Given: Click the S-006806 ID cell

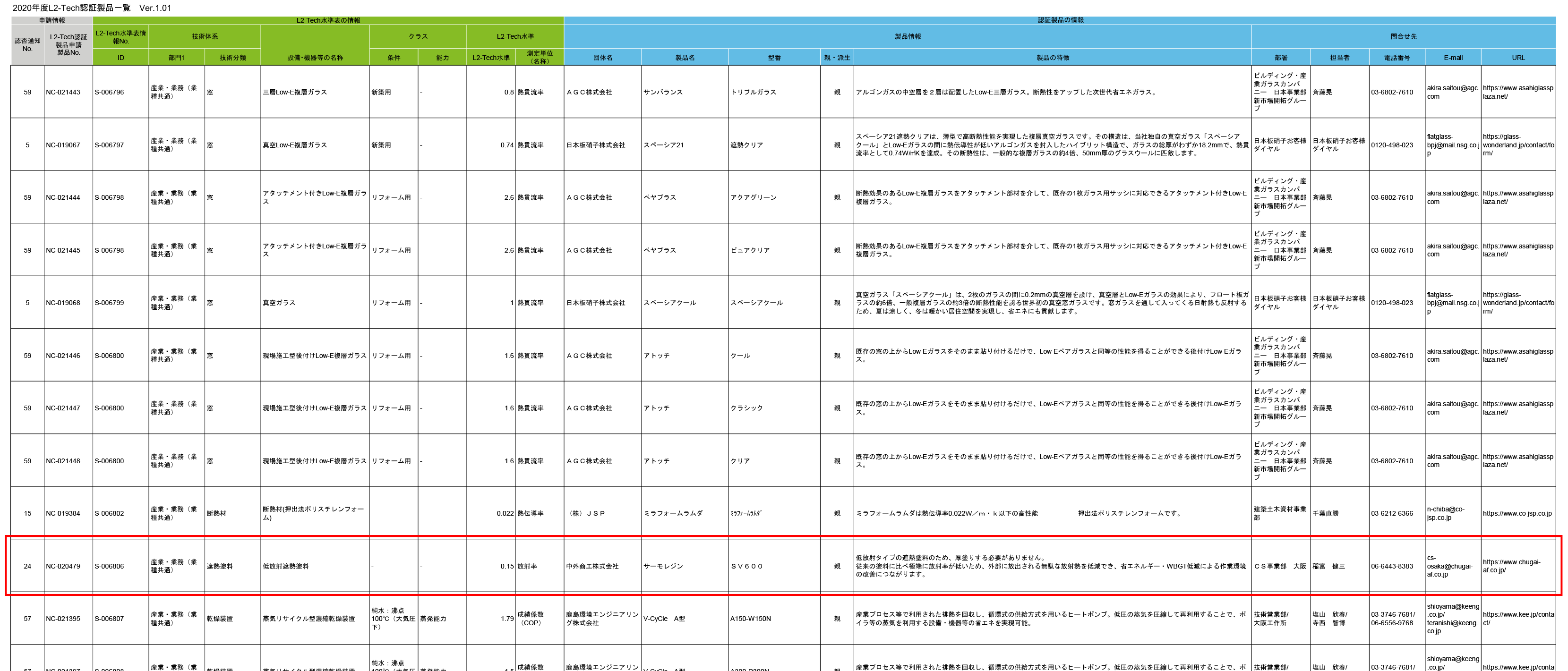Looking at the screenshot, I should 110,566.
